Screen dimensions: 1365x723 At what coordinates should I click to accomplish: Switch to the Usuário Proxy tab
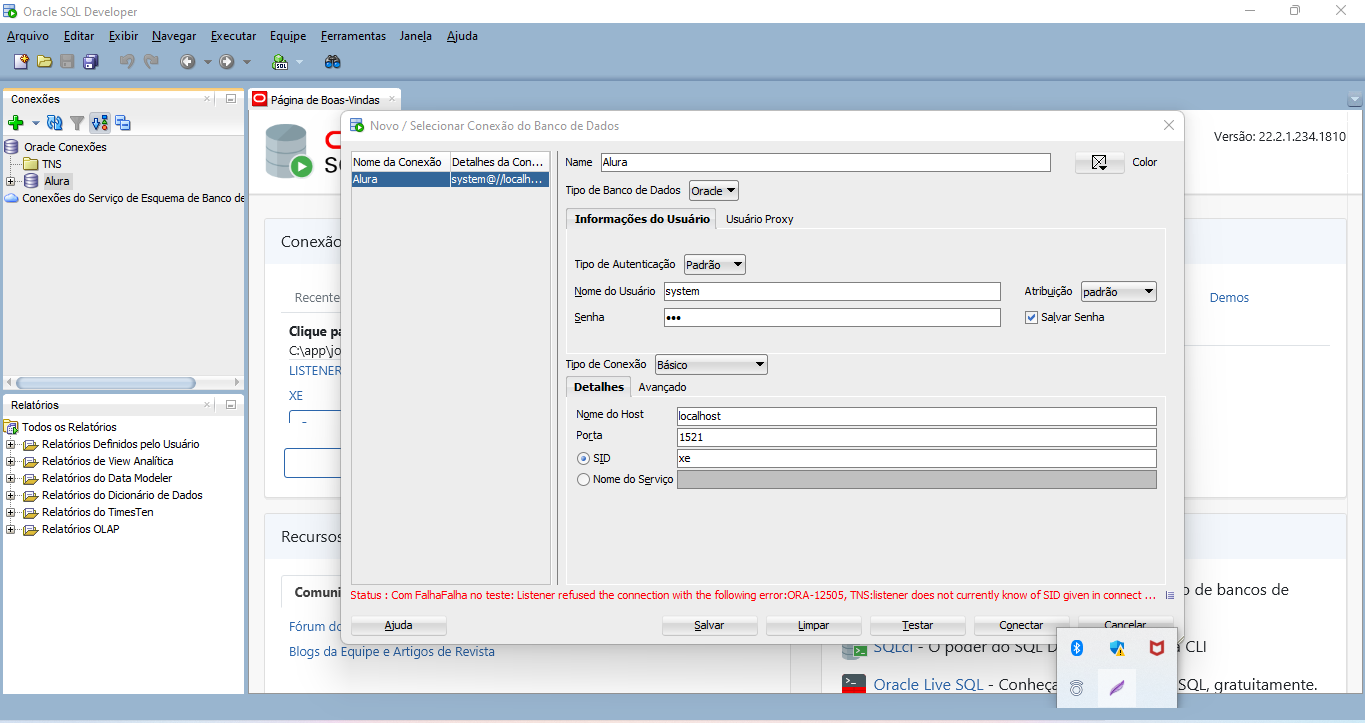tap(759, 219)
